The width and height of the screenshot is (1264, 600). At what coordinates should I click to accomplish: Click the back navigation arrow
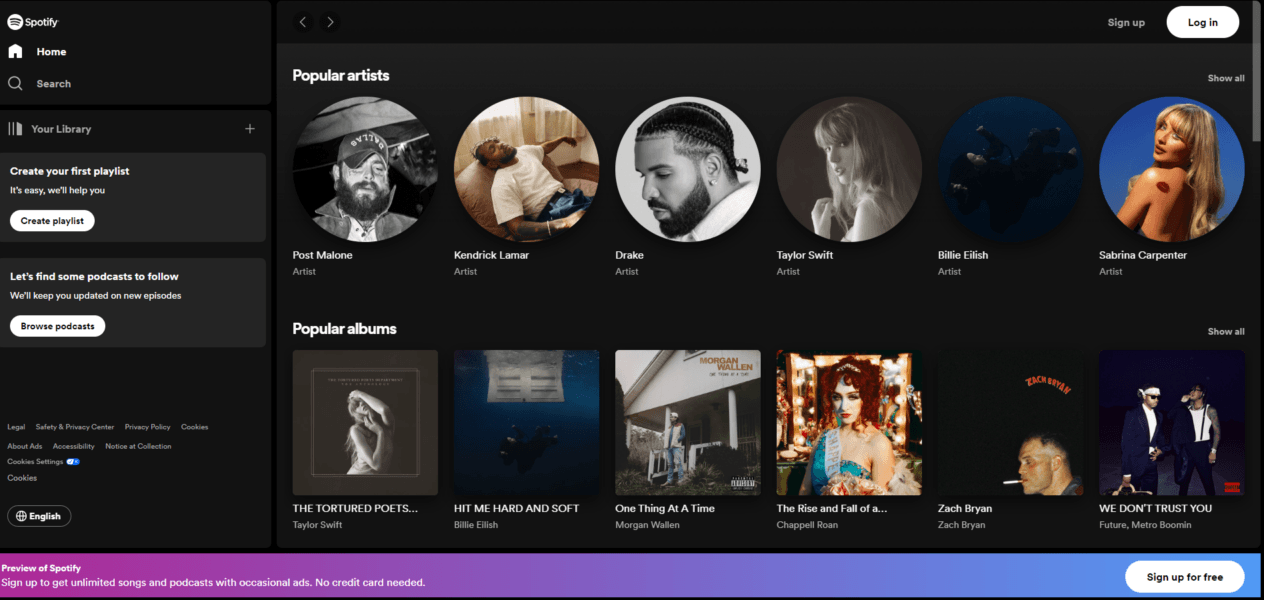click(x=303, y=21)
